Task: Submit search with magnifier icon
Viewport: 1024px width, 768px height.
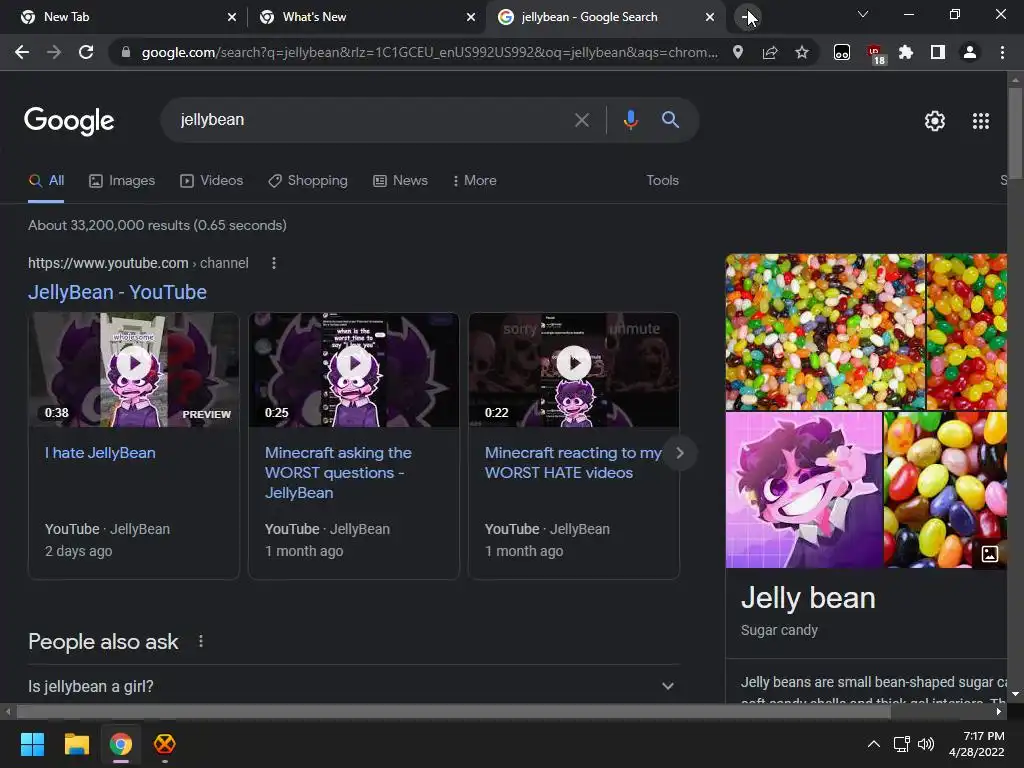Action: click(670, 120)
